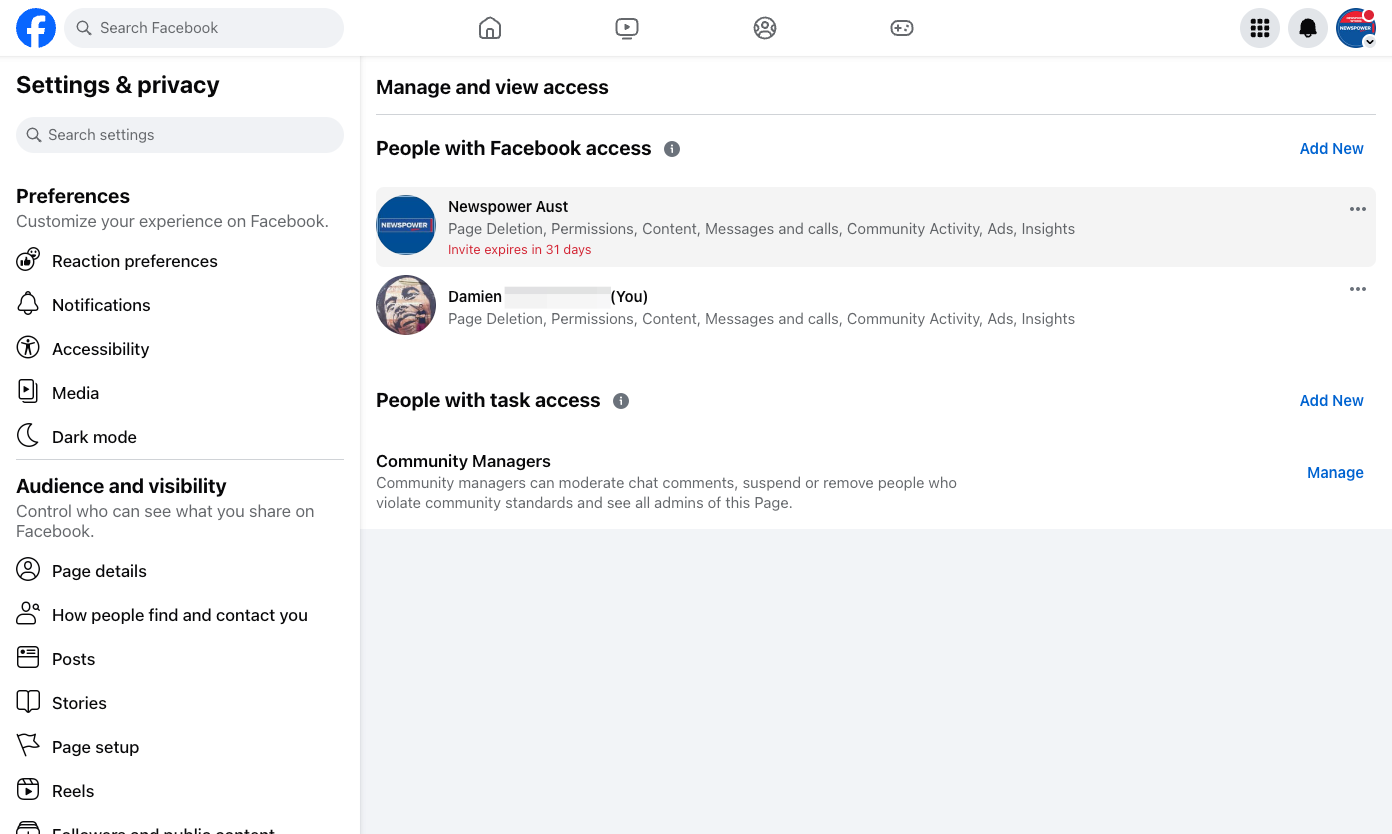Image resolution: width=1392 pixels, height=834 pixels.
Task: Open Stories settings label
Action: pos(79,703)
